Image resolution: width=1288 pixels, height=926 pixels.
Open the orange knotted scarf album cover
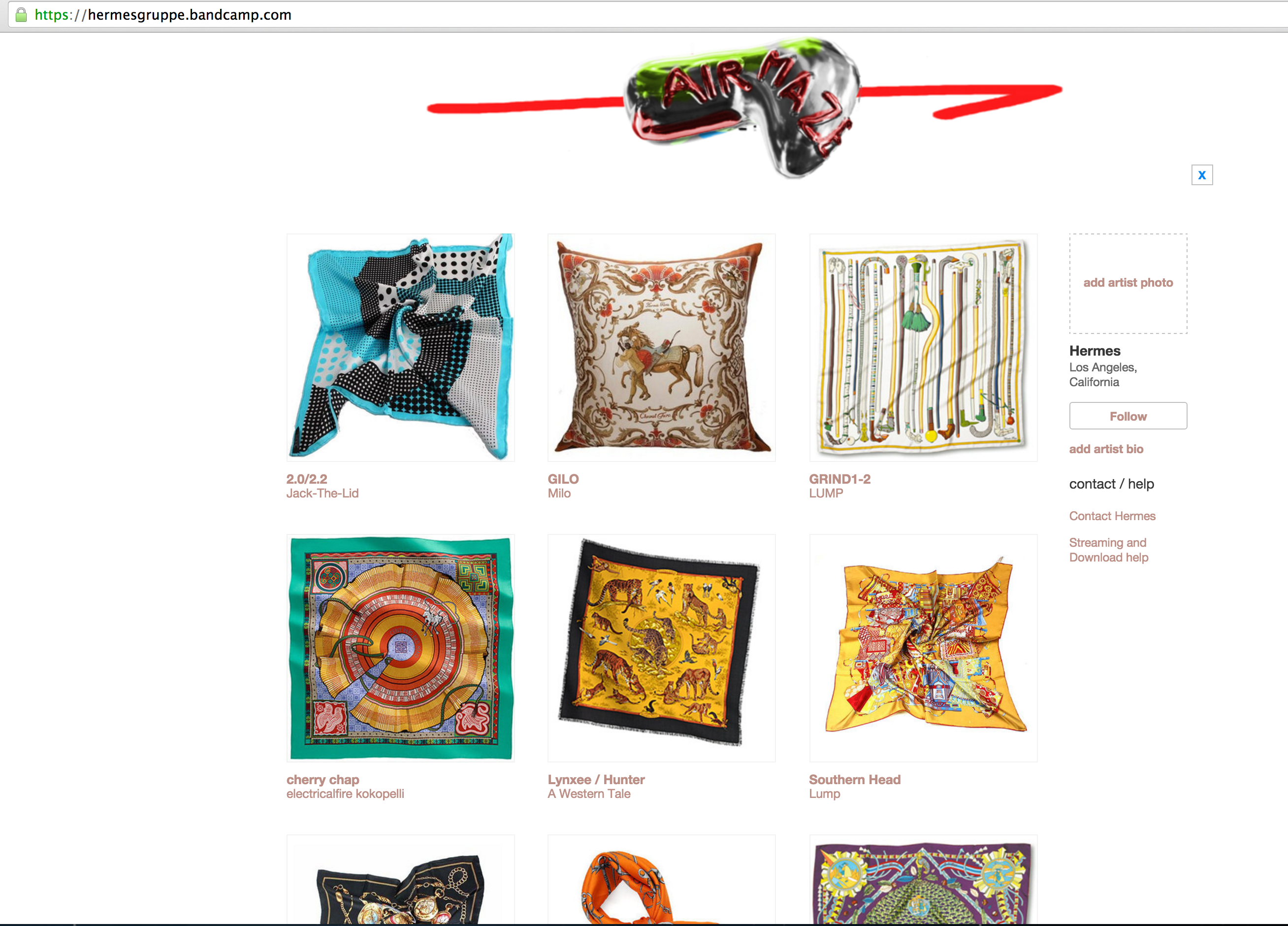[662, 880]
